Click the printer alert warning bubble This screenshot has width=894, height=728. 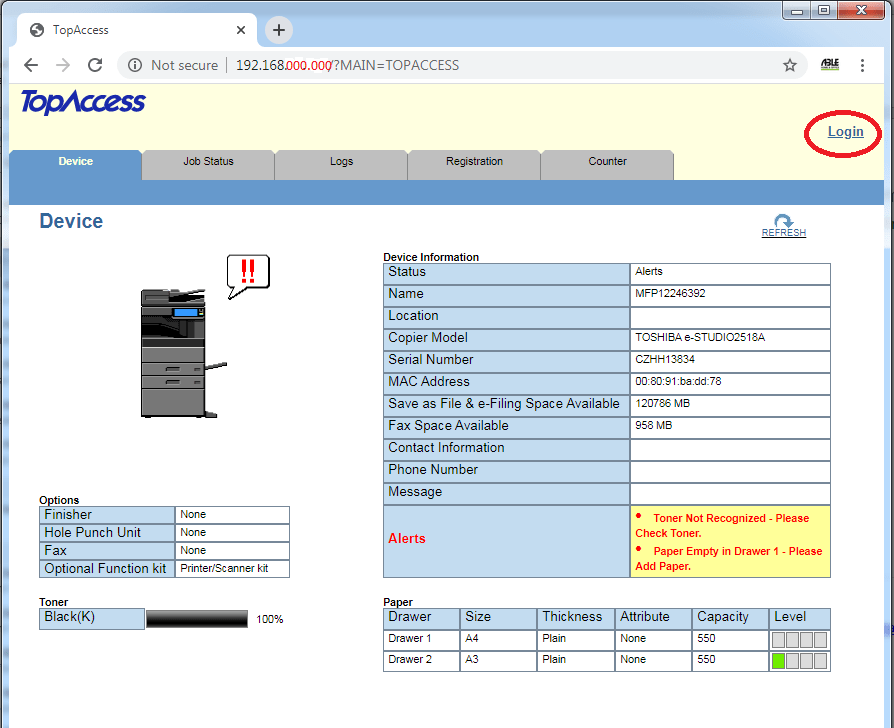point(247,273)
